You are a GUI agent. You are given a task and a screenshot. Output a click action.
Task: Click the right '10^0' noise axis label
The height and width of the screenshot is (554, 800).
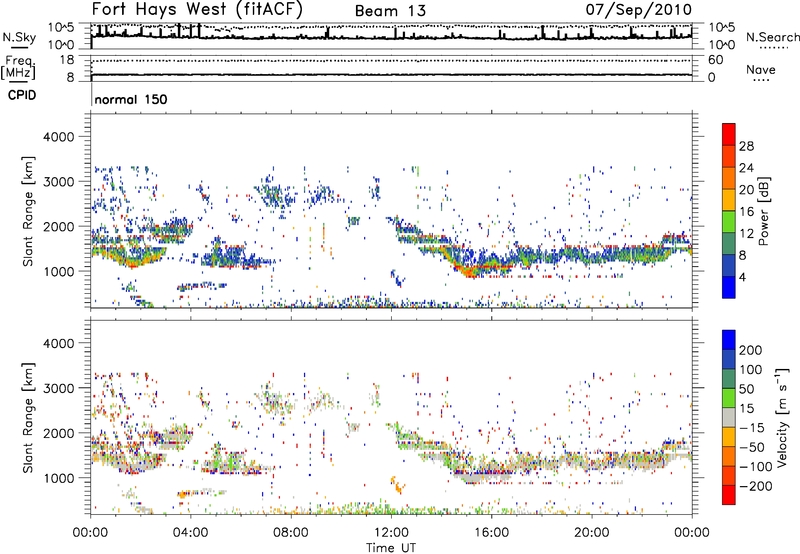click(x=721, y=45)
